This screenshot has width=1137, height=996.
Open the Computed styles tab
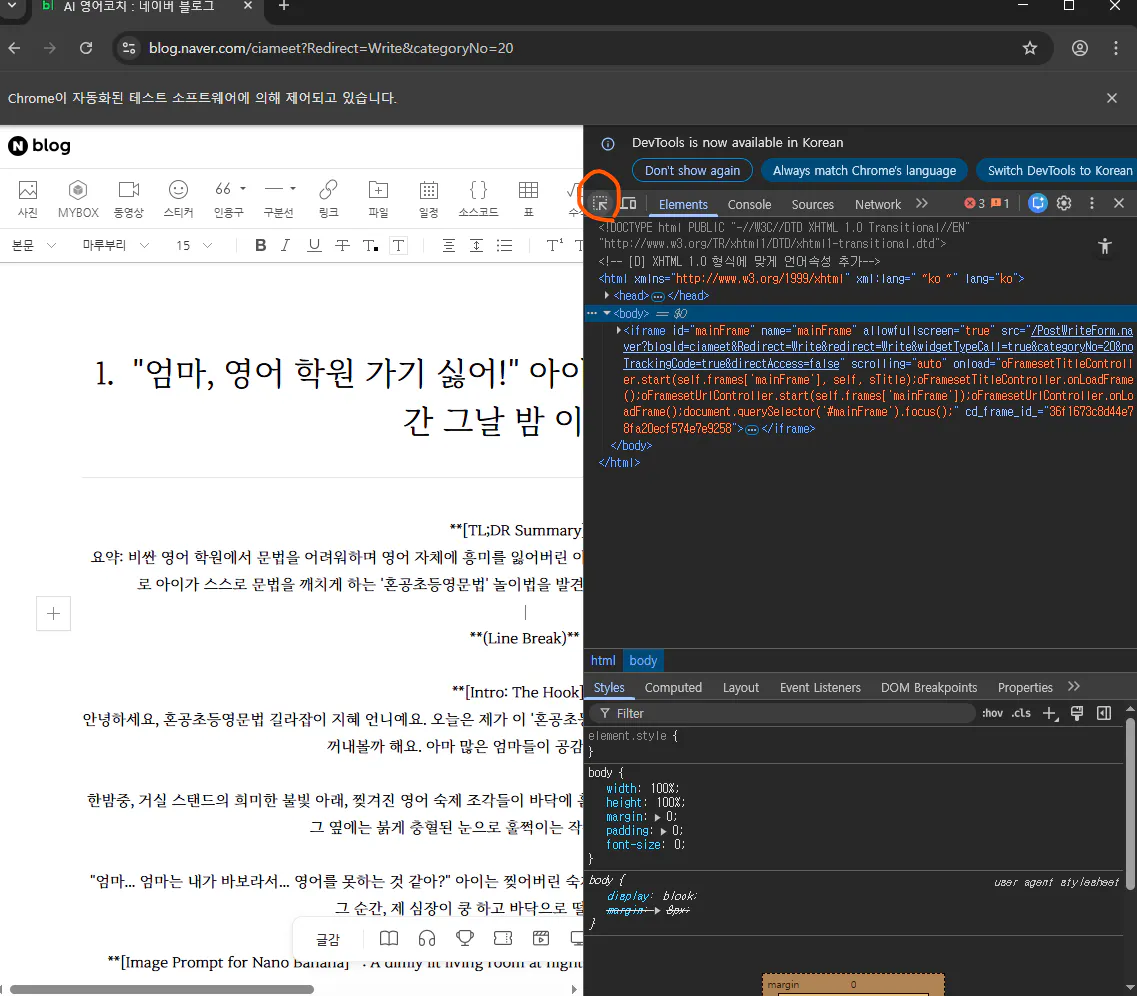(673, 687)
